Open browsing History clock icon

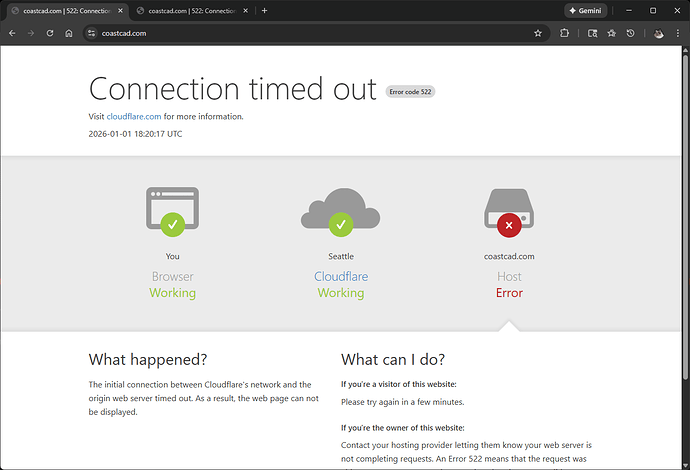pos(630,33)
